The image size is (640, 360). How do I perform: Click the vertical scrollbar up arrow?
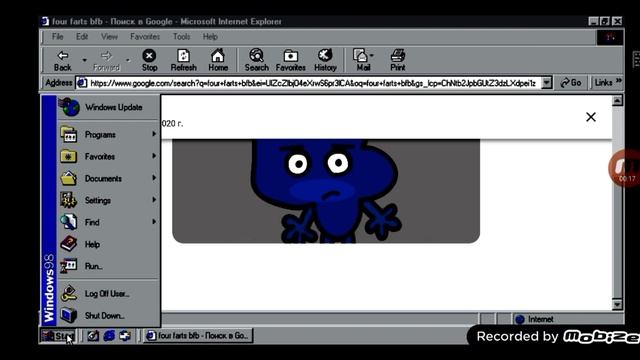(617, 100)
